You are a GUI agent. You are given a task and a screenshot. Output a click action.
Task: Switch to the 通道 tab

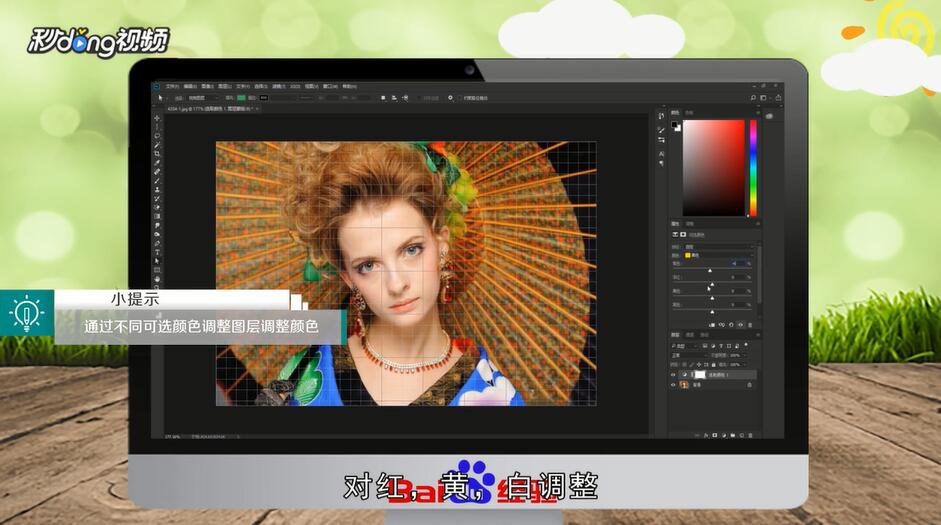click(x=690, y=335)
